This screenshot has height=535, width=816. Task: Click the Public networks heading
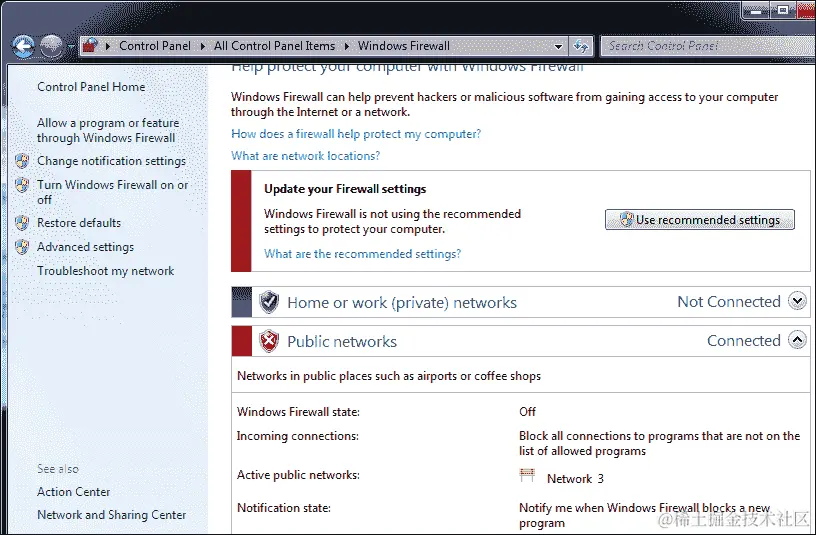[x=342, y=342]
